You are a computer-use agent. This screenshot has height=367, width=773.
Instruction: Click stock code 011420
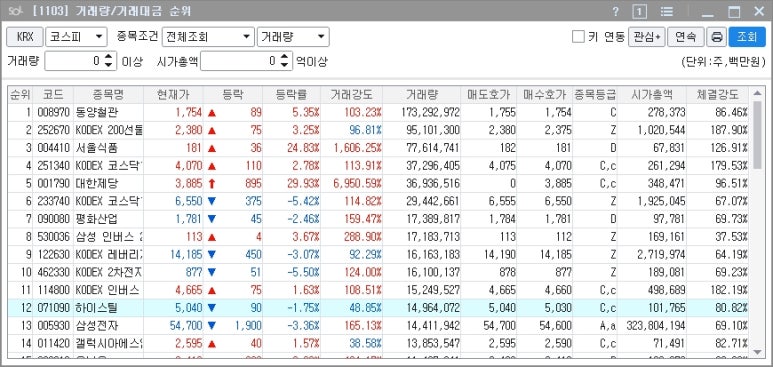(x=53, y=343)
